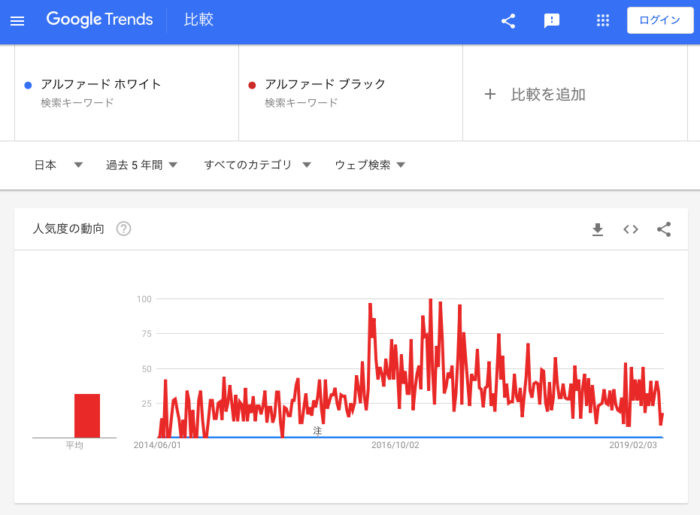Click the 2014/06/01 axis date label
Image resolution: width=700 pixels, height=515 pixels.
[158, 445]
